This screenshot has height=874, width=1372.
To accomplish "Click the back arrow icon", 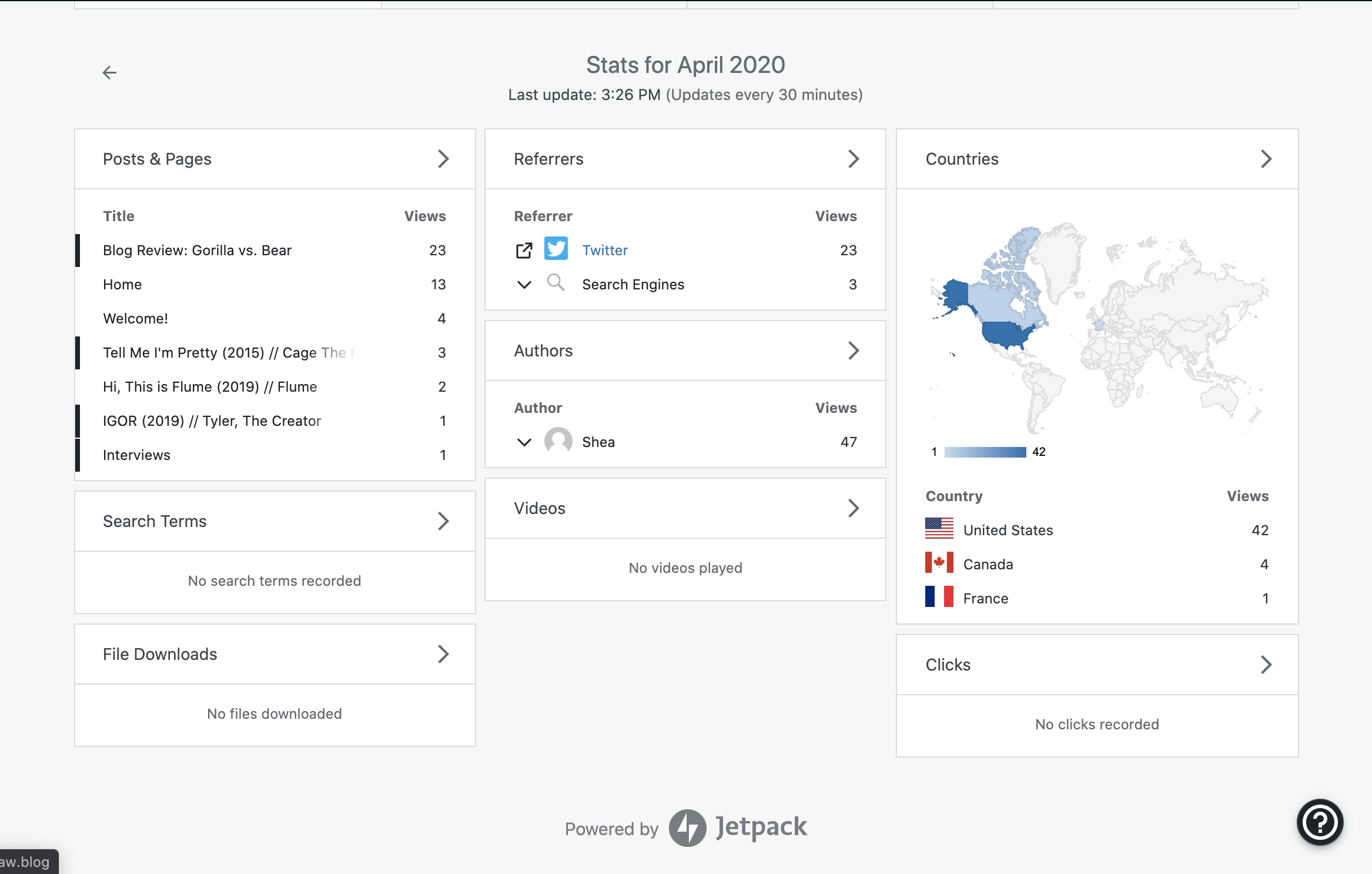I will (x=109, y=72).
